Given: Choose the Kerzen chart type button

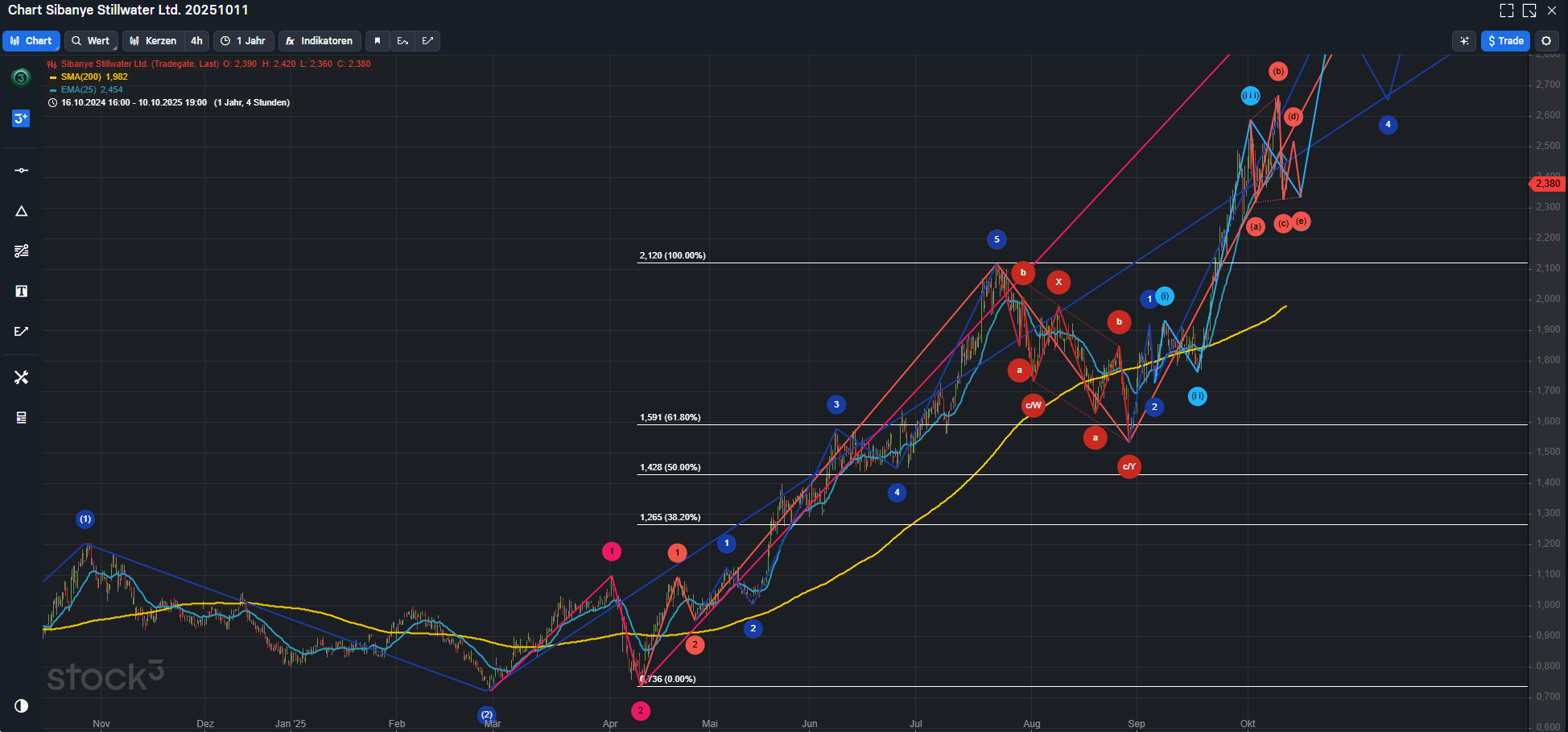Looking at the screenshot, I should click(153, 41).
